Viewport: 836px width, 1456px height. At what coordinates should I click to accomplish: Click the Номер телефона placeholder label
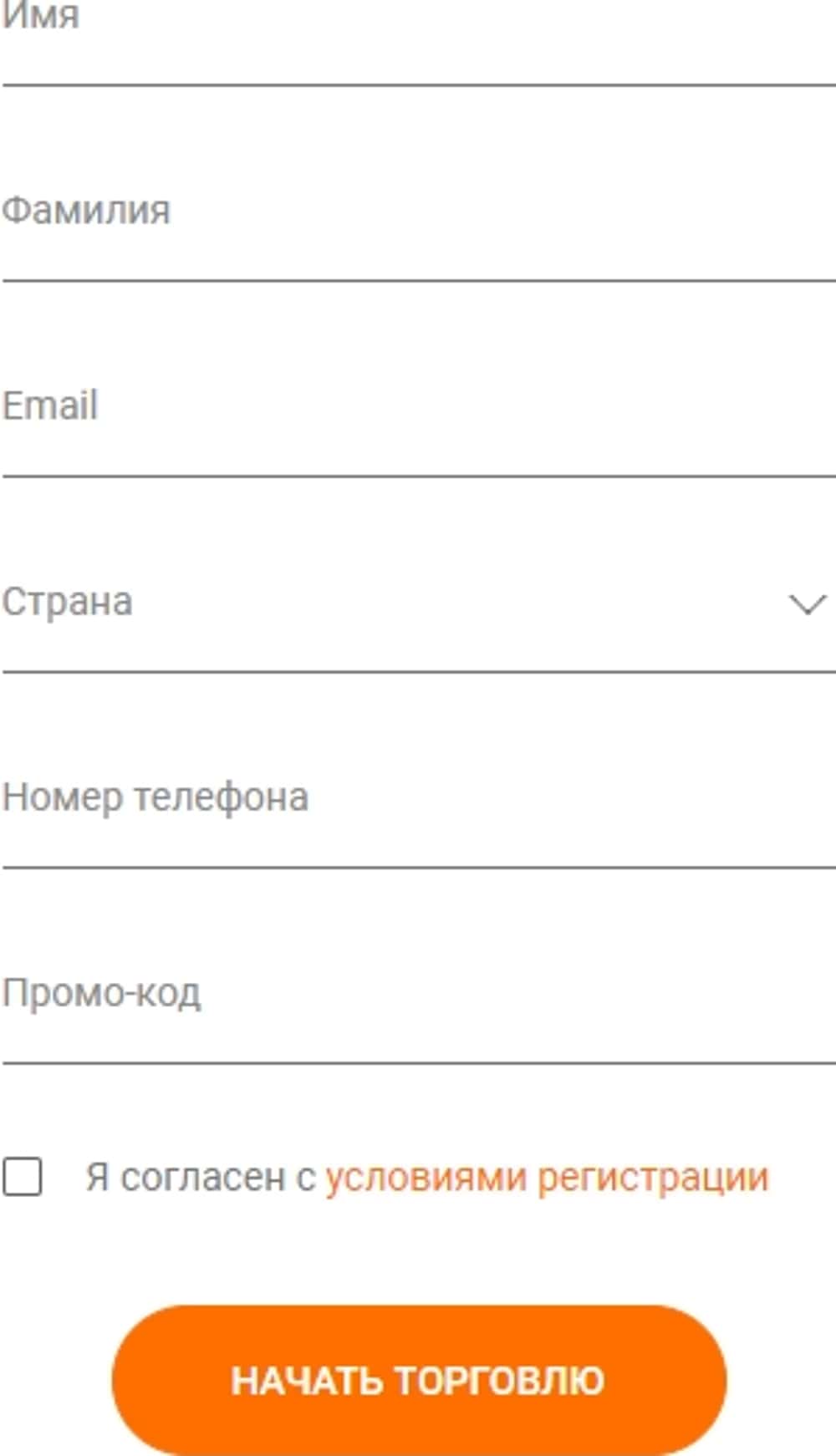click(x=155, y=798)
